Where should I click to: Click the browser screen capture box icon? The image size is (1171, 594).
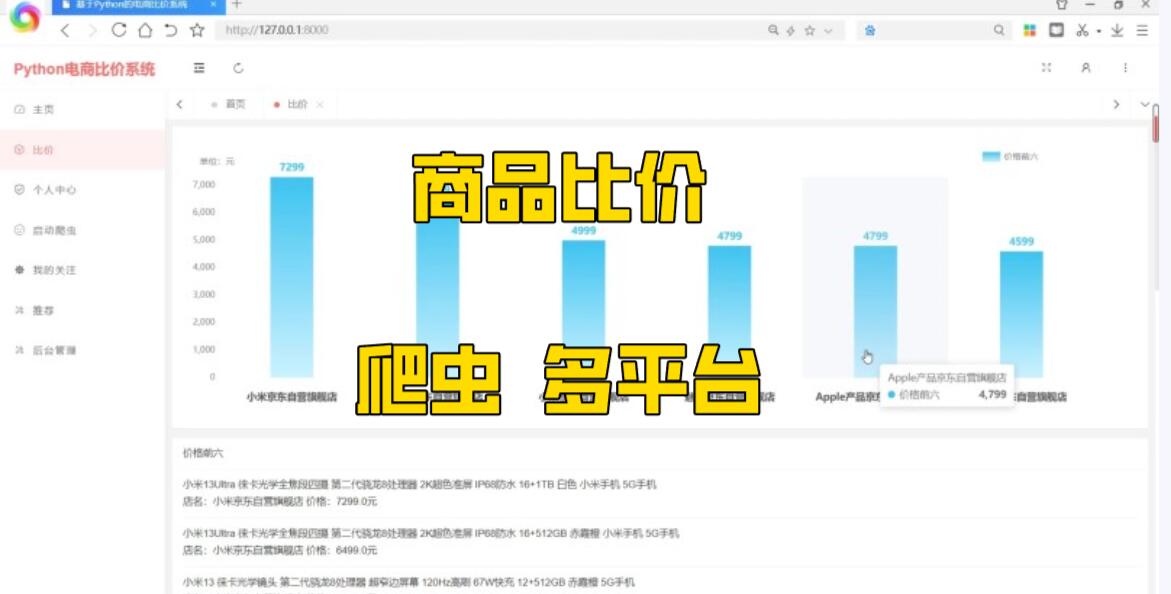1056,30
